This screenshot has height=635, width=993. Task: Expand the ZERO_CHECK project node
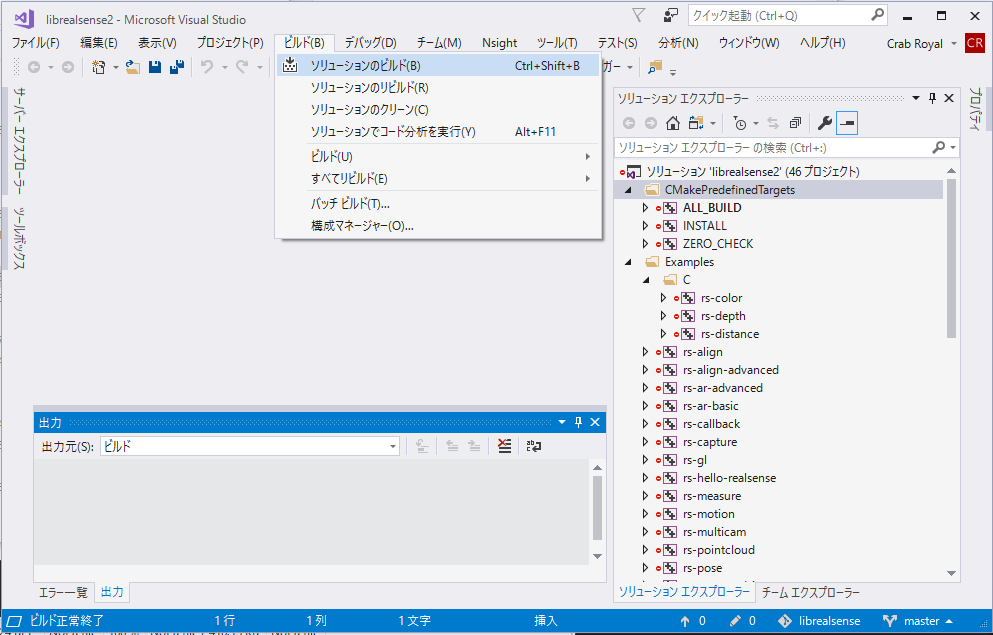(x=645, y=244)
